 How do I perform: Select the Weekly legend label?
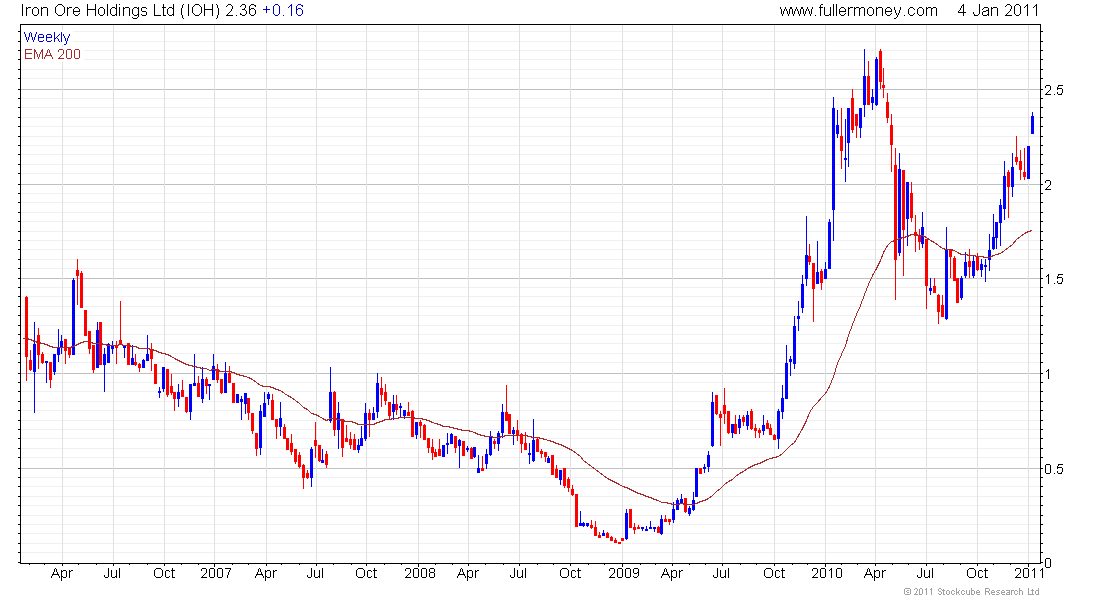click(47, 37)
